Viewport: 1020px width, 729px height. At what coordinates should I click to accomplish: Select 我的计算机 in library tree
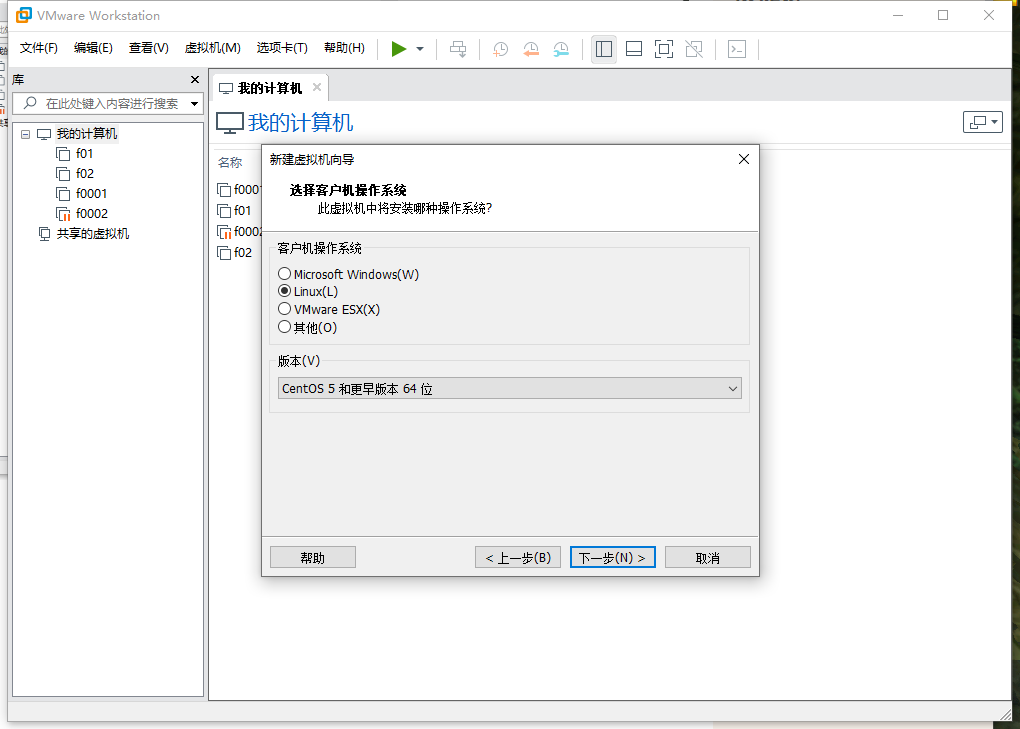[87, 133]
